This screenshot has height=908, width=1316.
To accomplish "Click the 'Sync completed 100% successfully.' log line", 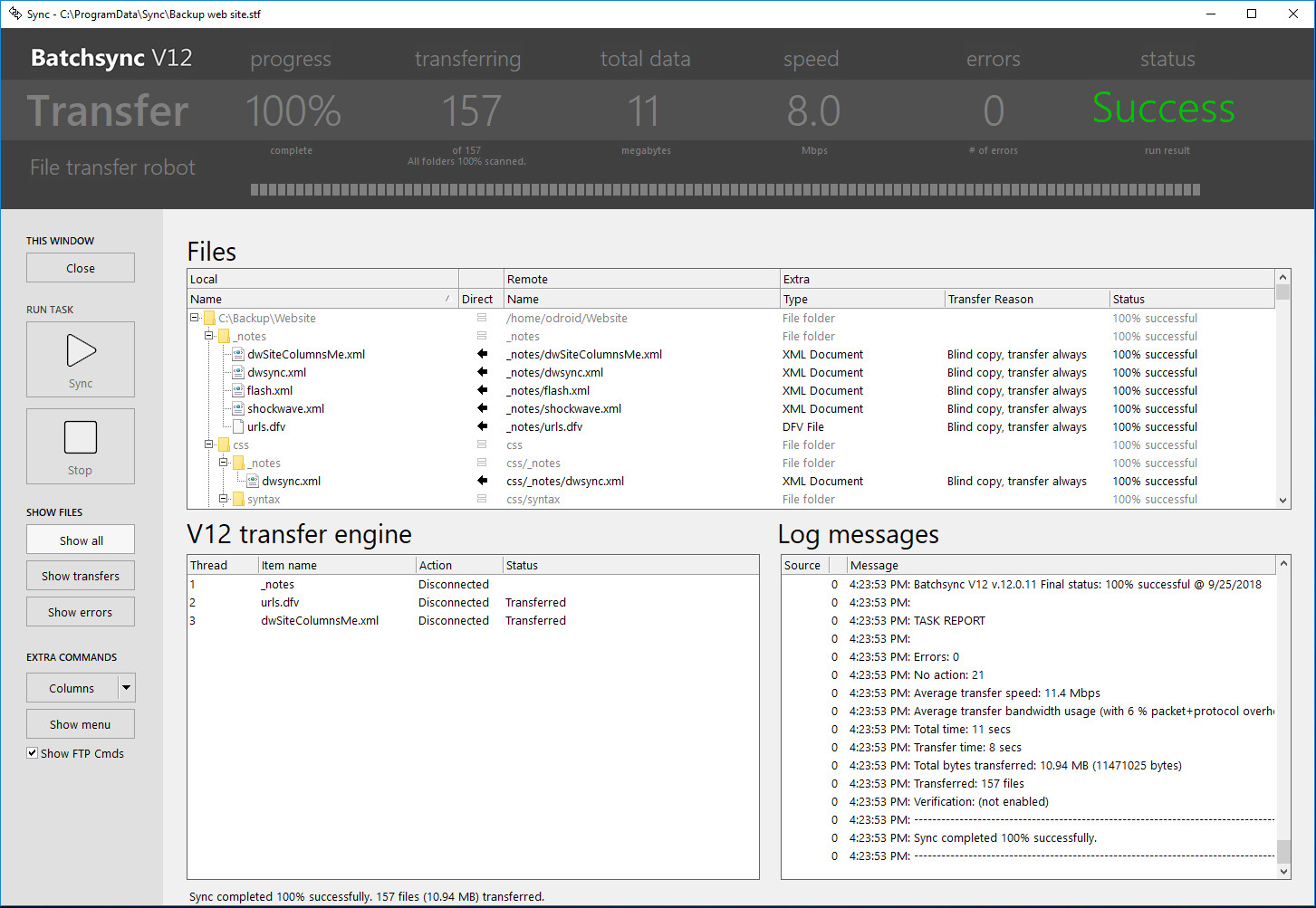I will point(1028,837).
